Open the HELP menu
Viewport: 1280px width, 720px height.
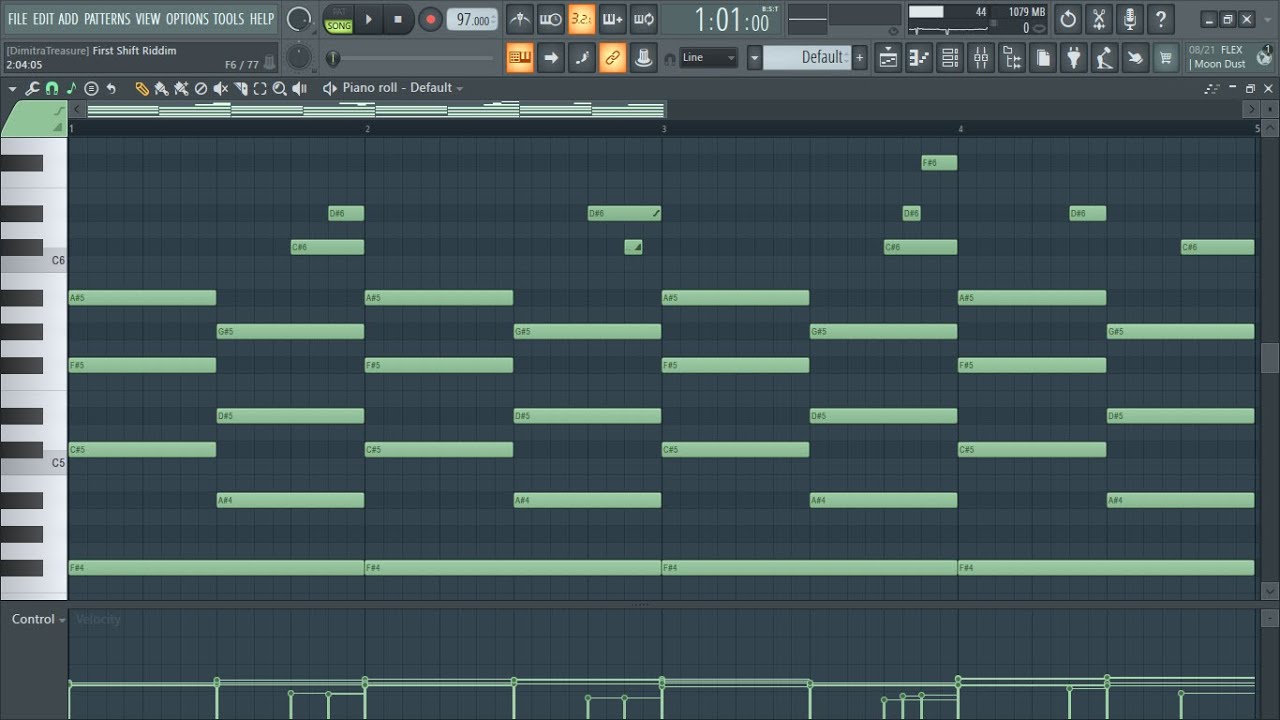pos(262,19)
